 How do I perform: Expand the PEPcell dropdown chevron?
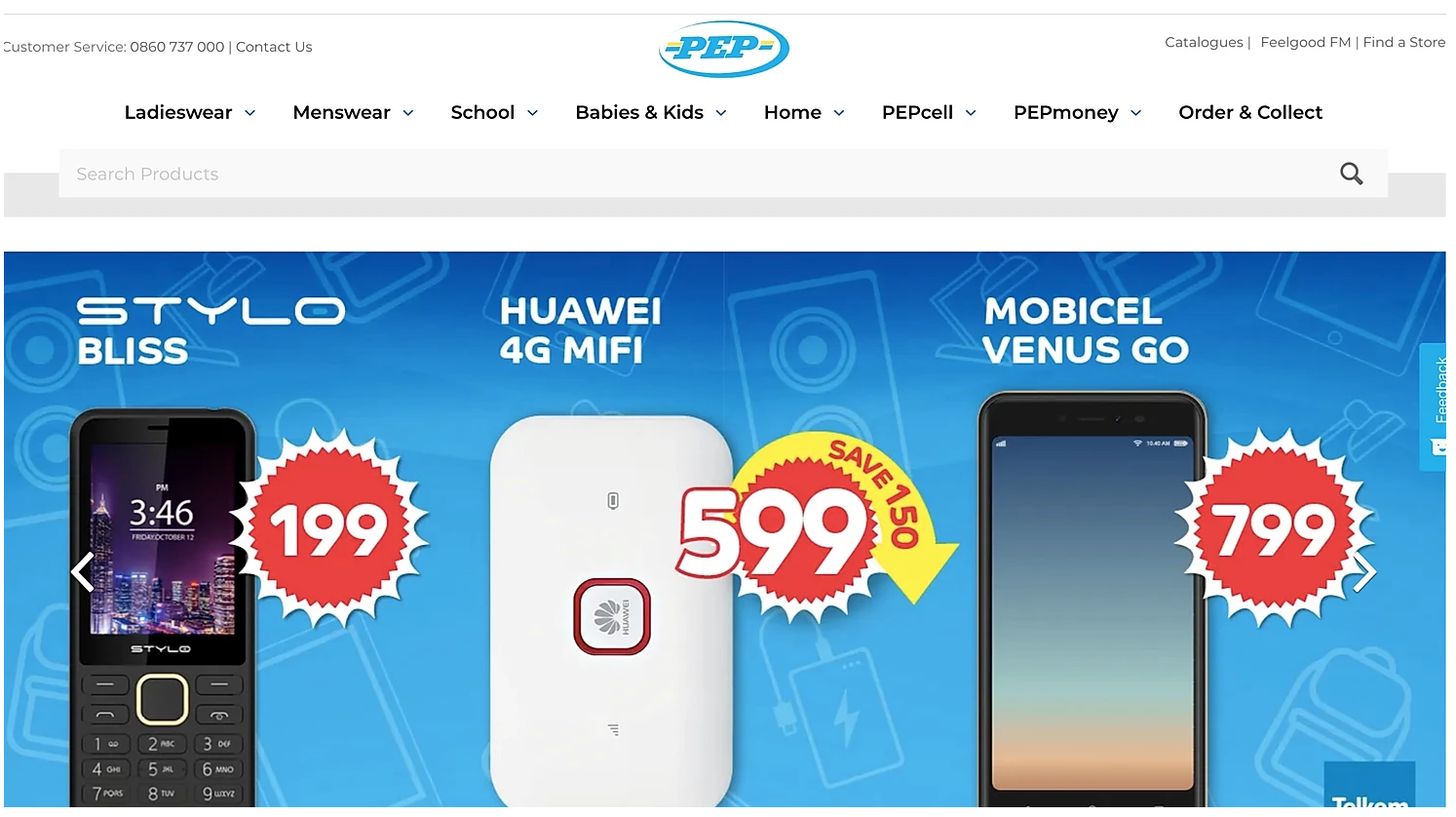(x=971, y=113)
